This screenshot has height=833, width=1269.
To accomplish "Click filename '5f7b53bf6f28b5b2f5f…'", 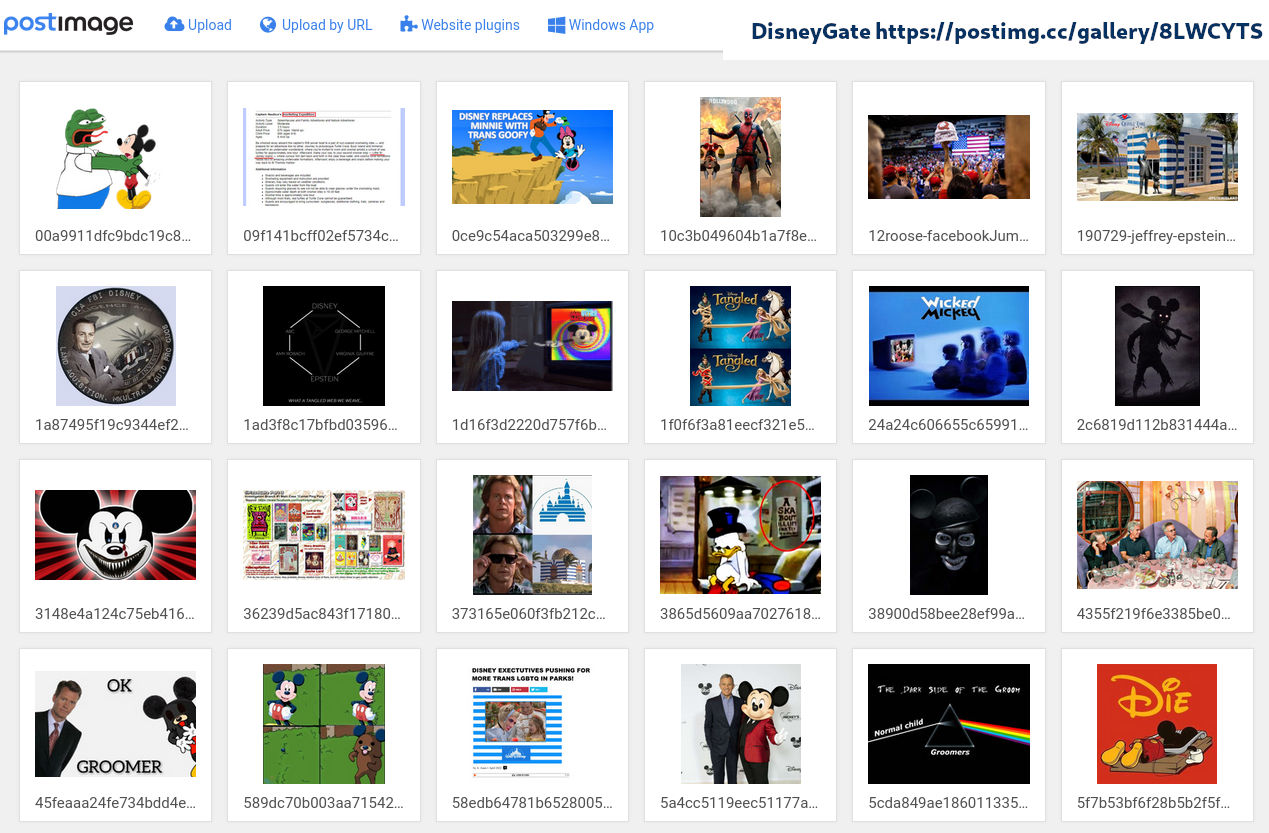I will click(x=1154, y=803).
